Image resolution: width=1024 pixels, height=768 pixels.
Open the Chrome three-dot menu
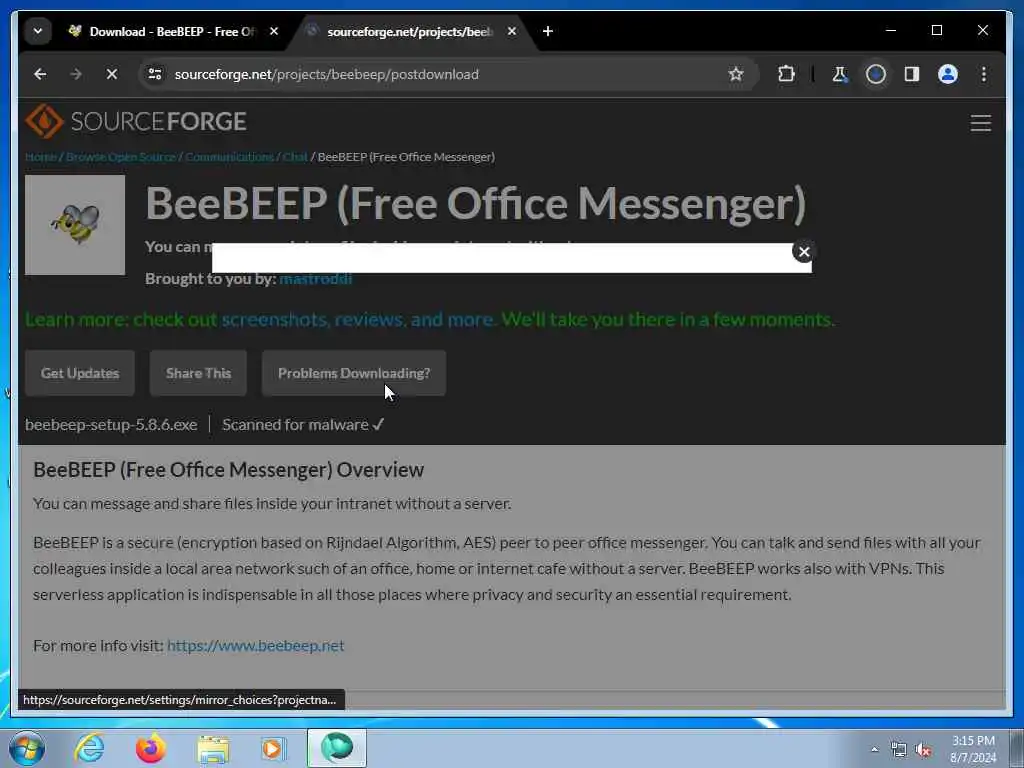pos(984,74)
